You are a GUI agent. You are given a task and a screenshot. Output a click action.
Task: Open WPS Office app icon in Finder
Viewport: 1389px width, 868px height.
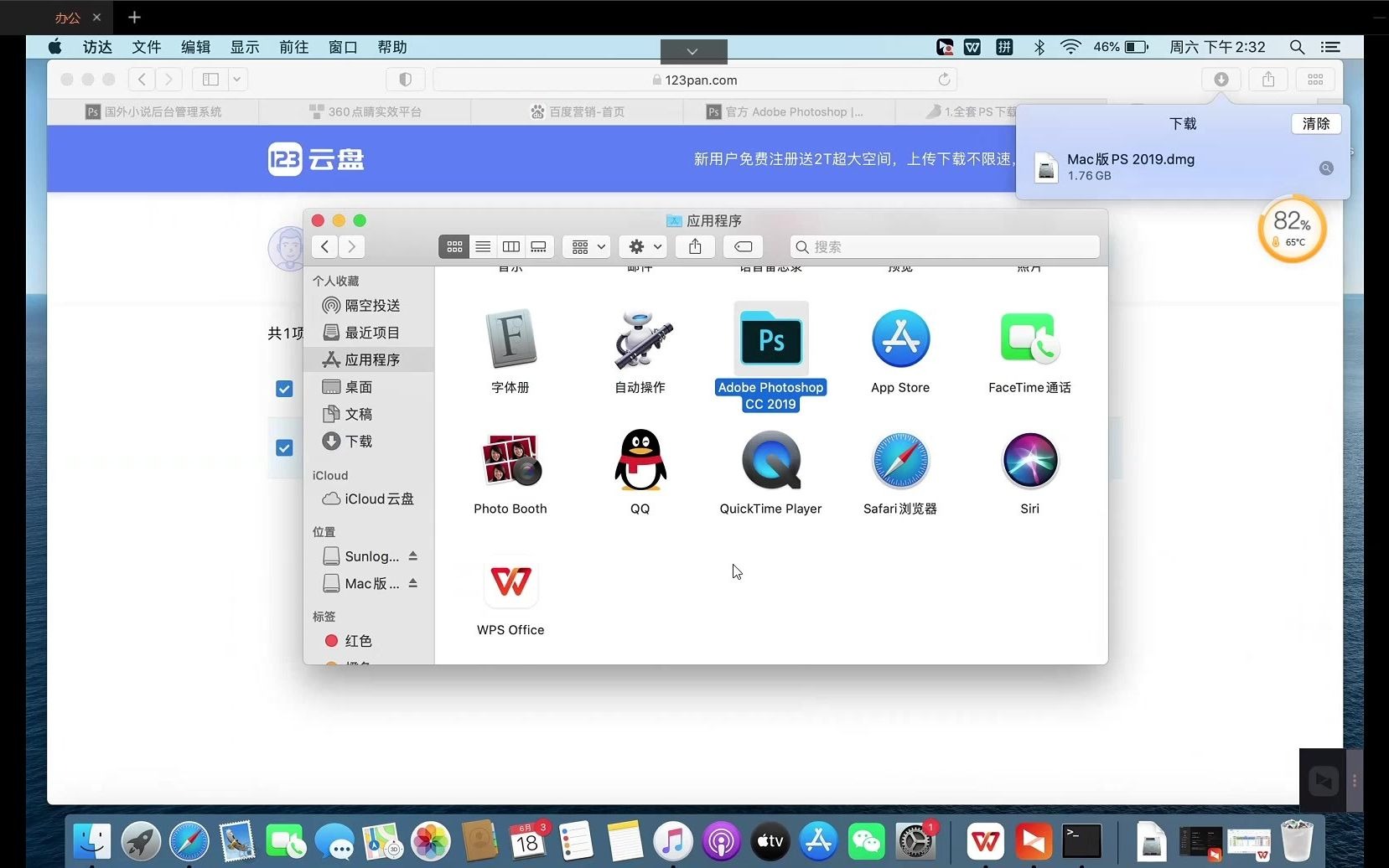(x=511, y=581)
